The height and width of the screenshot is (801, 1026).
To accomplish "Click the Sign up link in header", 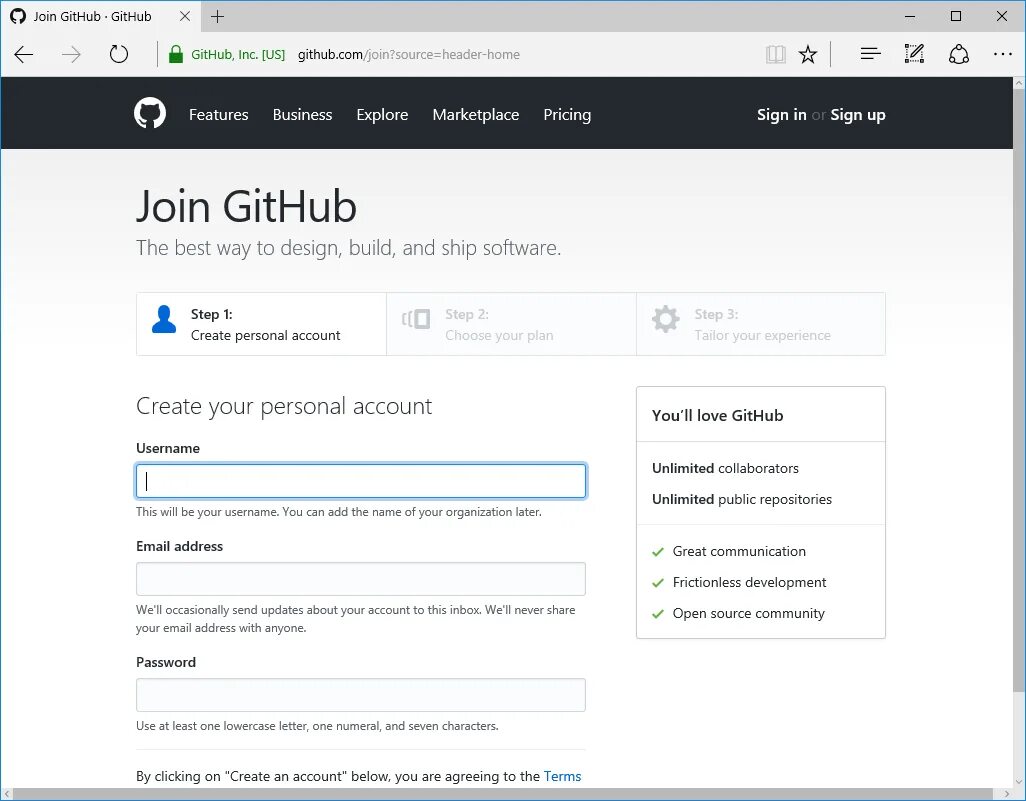I will (858, 115).
